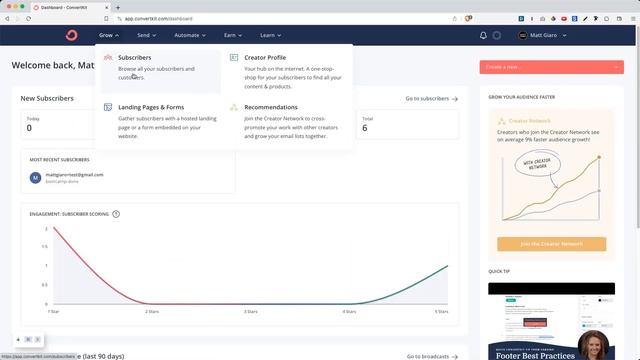Click the wallet icon in the browser toolbar
This screenshot has width=640, height=360.
pos(619,19)
